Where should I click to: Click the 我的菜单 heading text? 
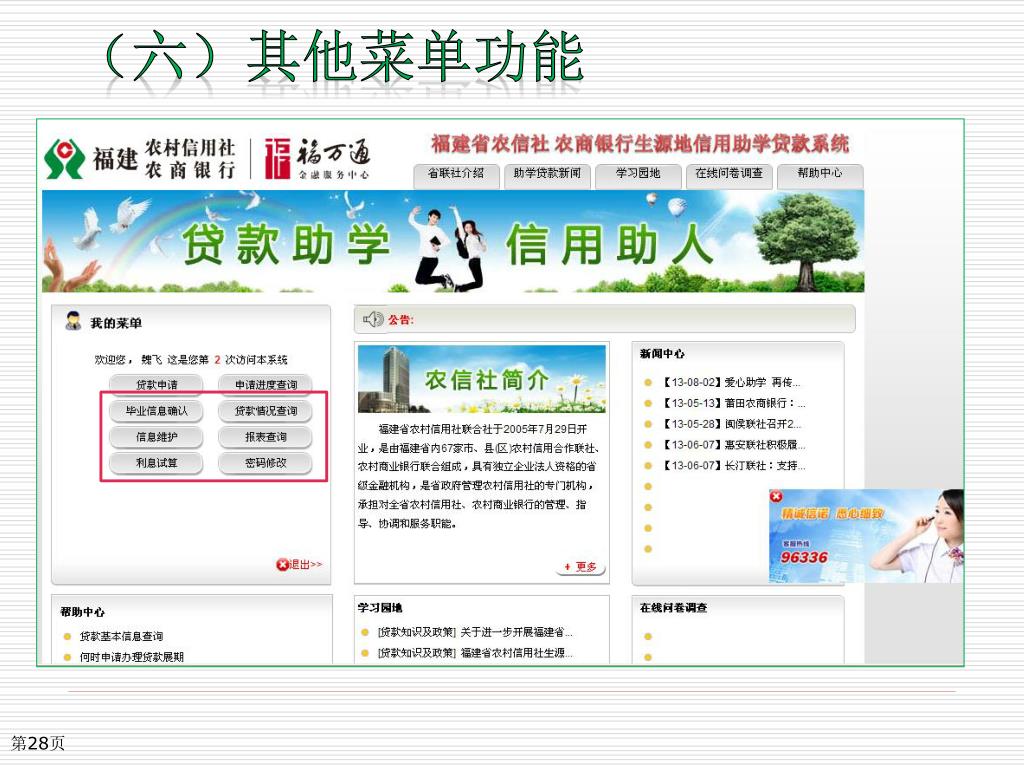[116, 323]
